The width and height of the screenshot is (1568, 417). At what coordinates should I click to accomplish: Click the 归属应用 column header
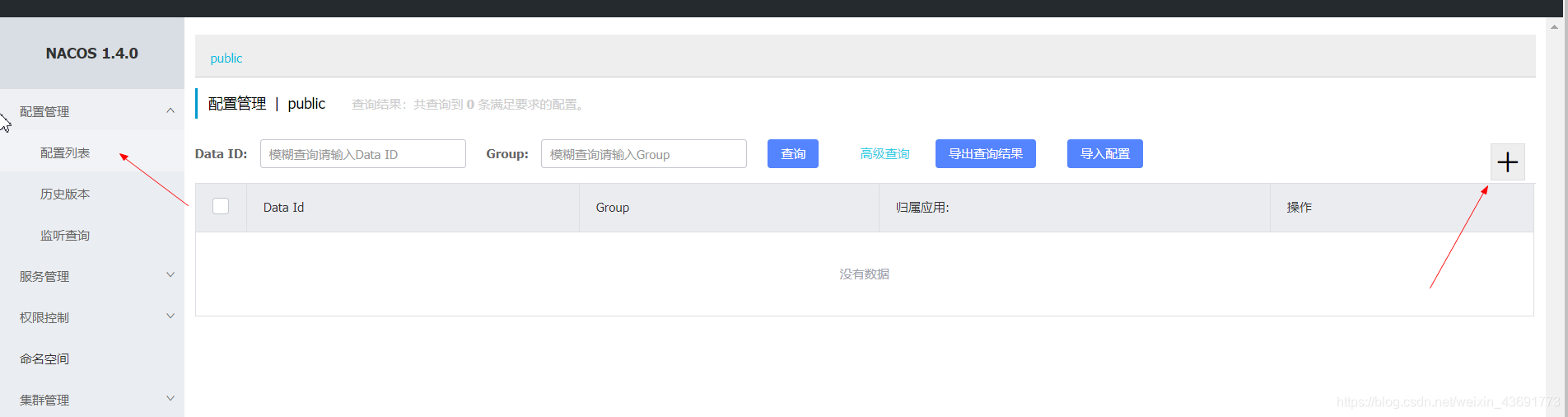pos(1075,208)
